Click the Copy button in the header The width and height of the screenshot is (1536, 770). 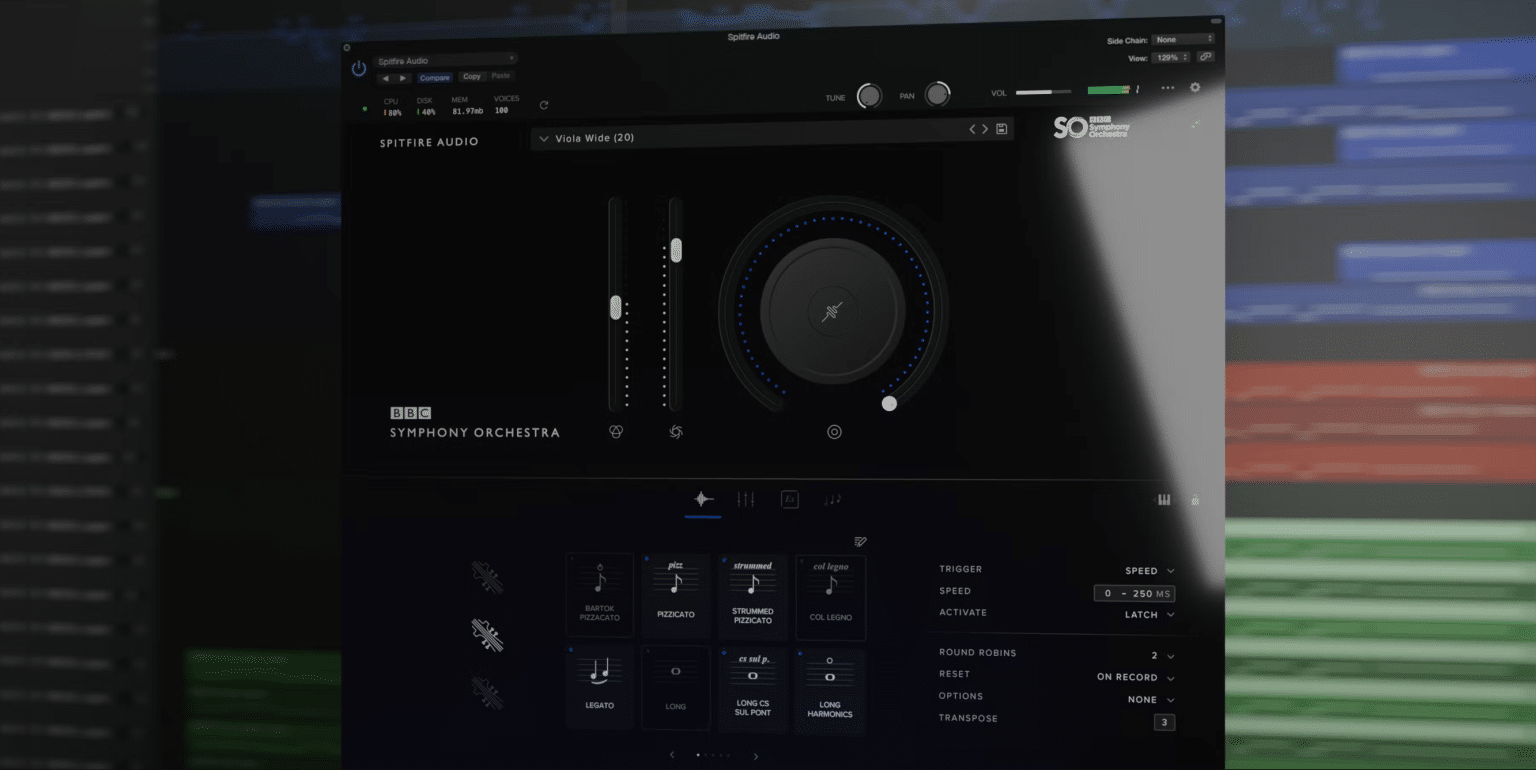(x=472, y=77)
